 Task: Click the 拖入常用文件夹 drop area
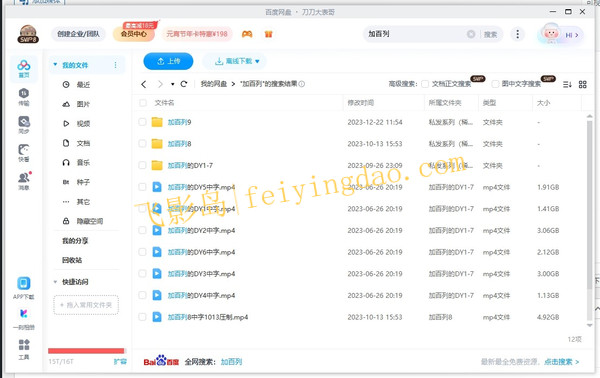point(86,305)
